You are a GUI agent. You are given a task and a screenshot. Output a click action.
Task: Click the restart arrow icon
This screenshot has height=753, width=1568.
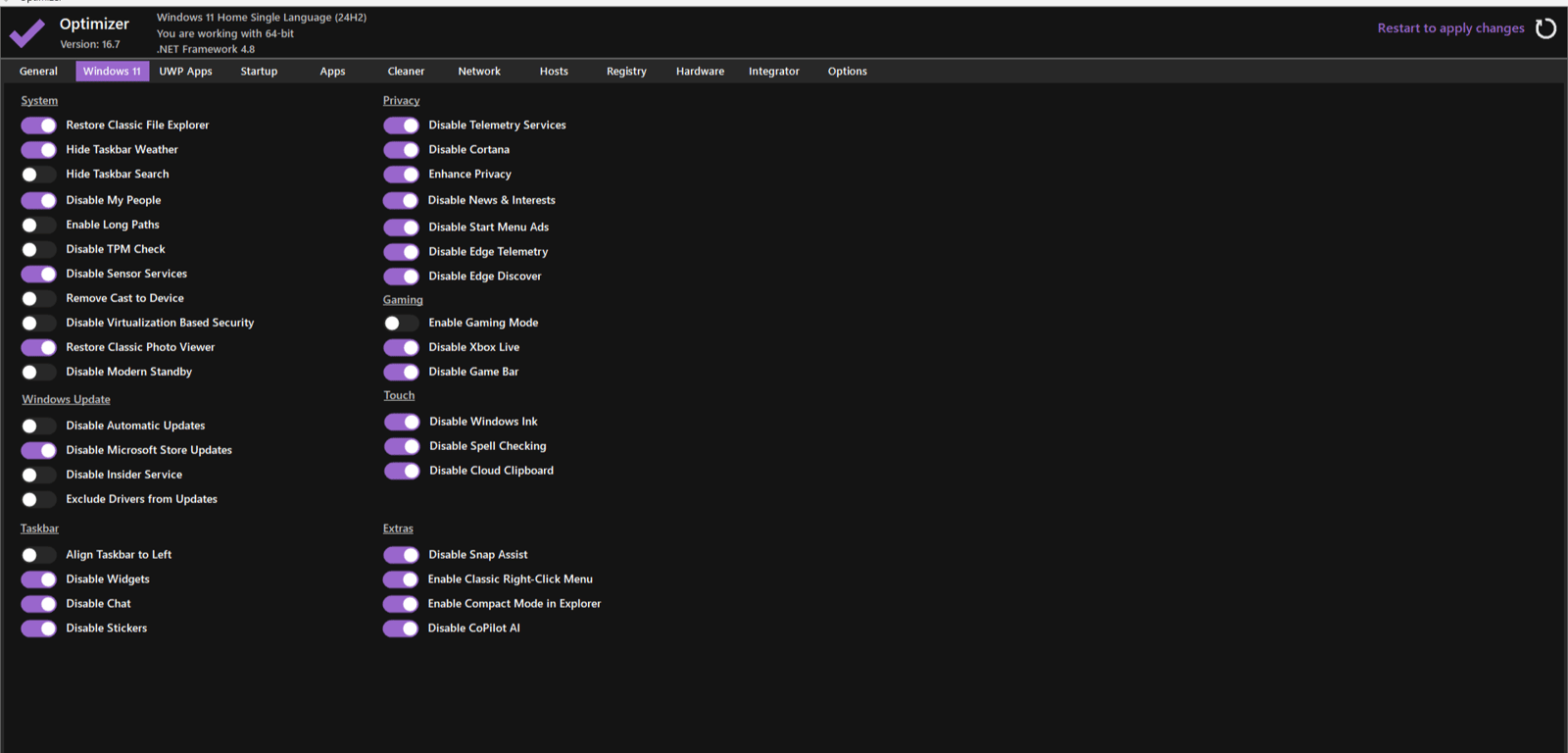click(1545, 28)
